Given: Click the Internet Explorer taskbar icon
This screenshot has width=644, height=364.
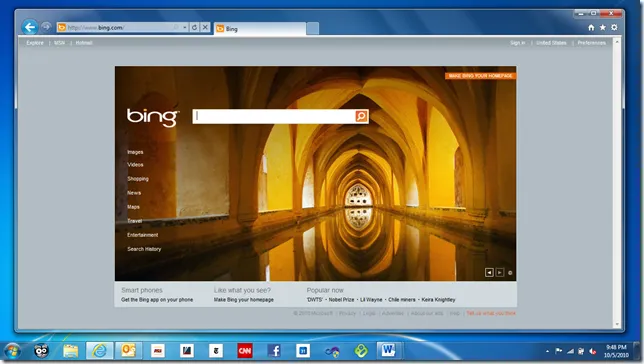Looking at the screenshot, I should pos(99,351).
